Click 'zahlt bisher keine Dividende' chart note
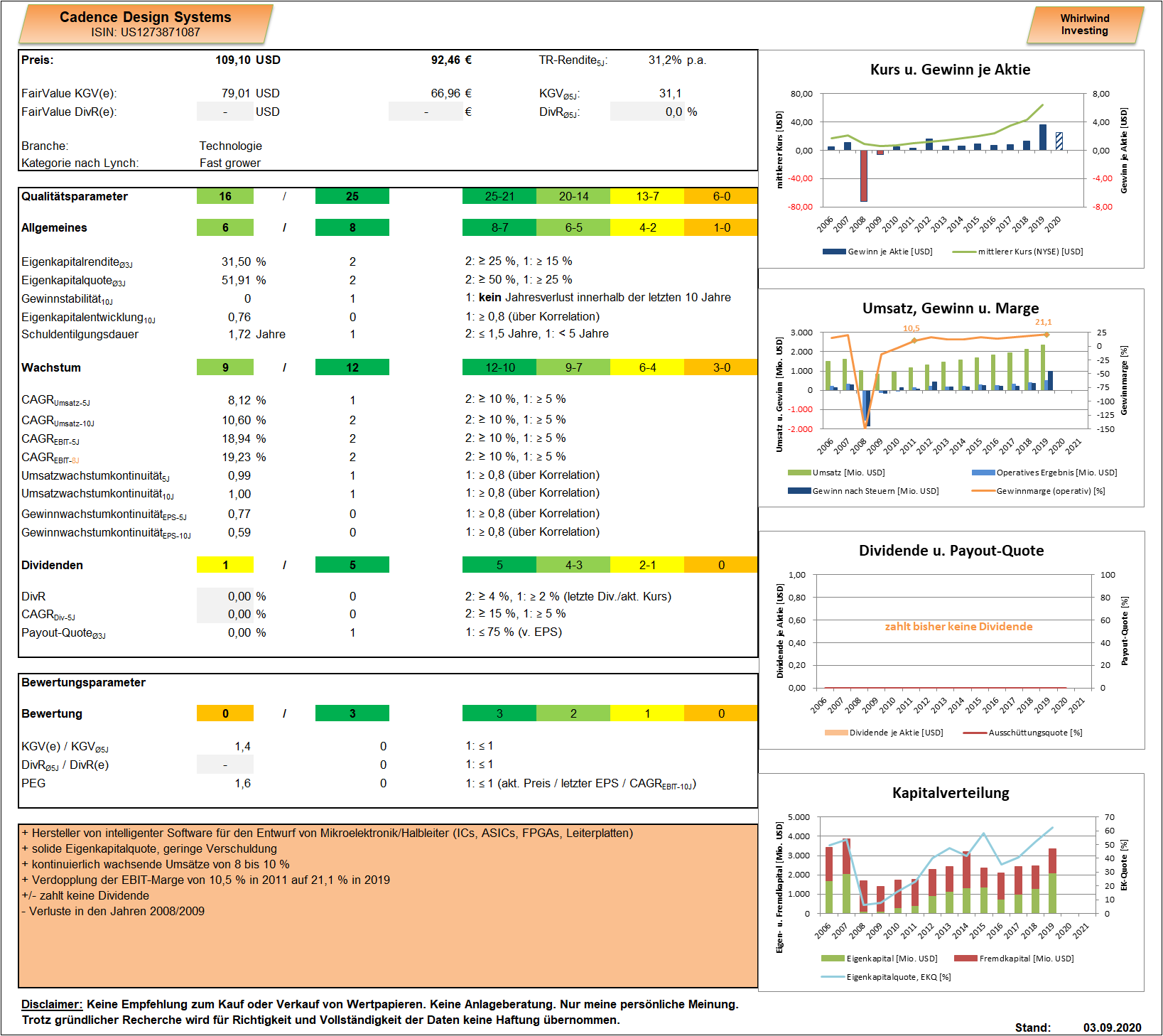This screenshot has width=1163, height=1036. click(958, 627)
